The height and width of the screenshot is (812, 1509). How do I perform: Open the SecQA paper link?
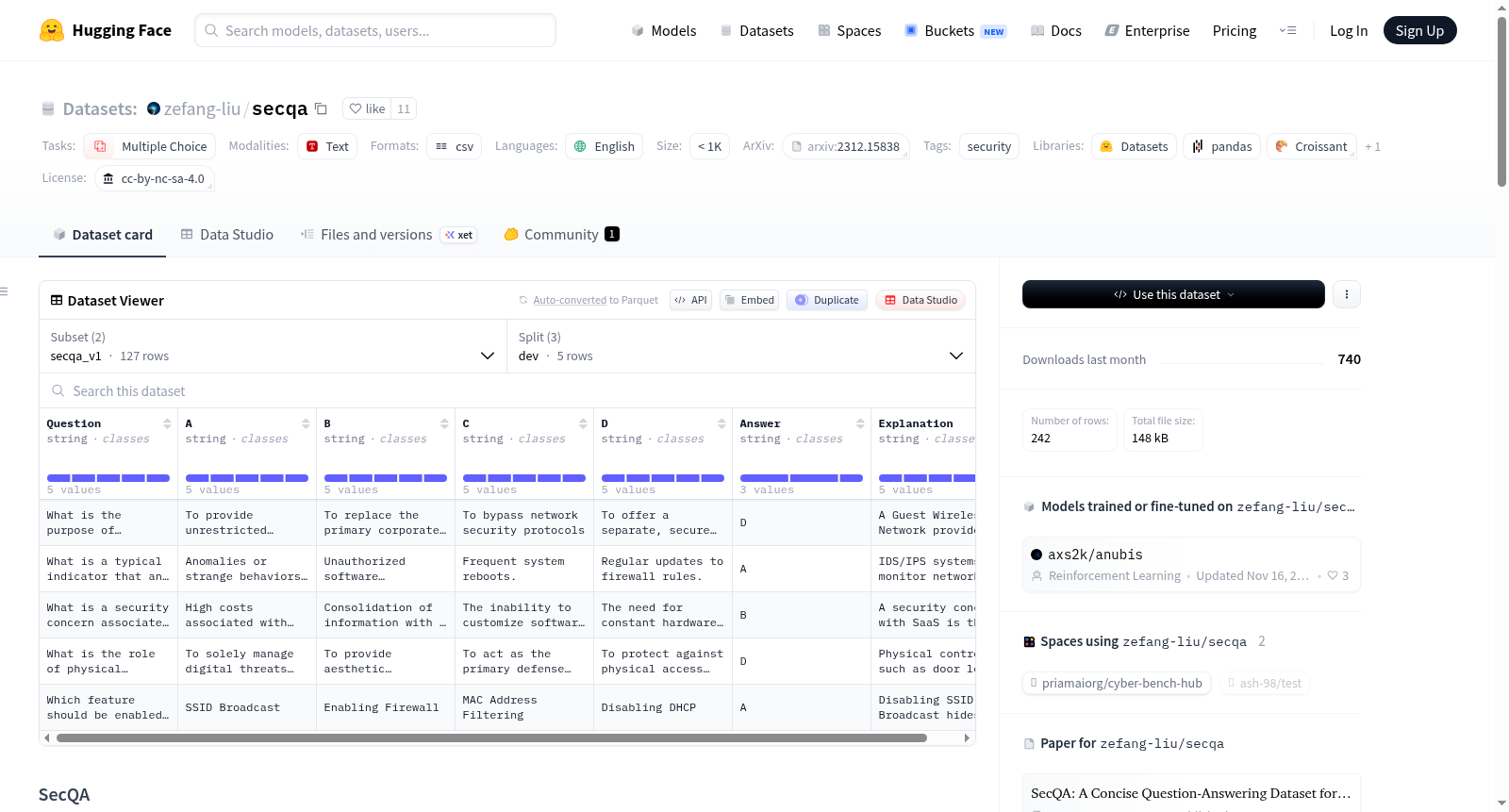(x=1191, y=793)
